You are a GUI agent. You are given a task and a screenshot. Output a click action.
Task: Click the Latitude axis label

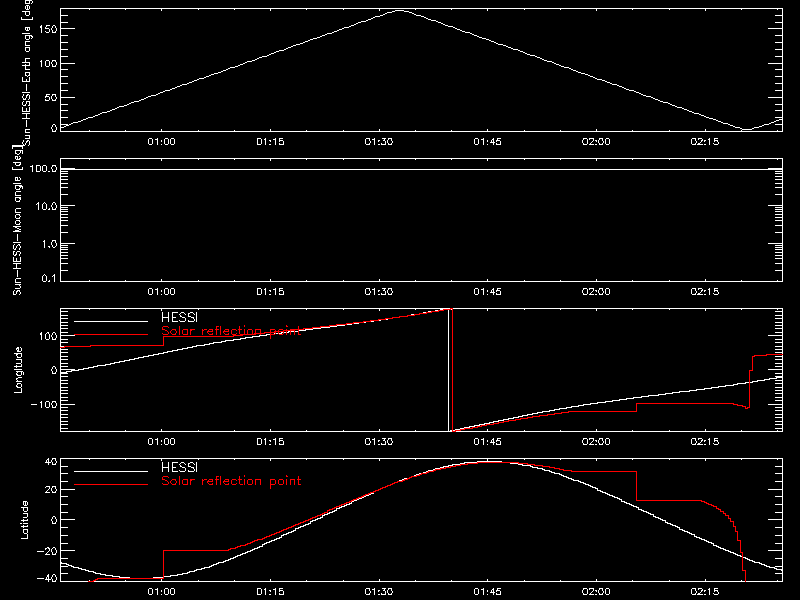pos(24,520)
